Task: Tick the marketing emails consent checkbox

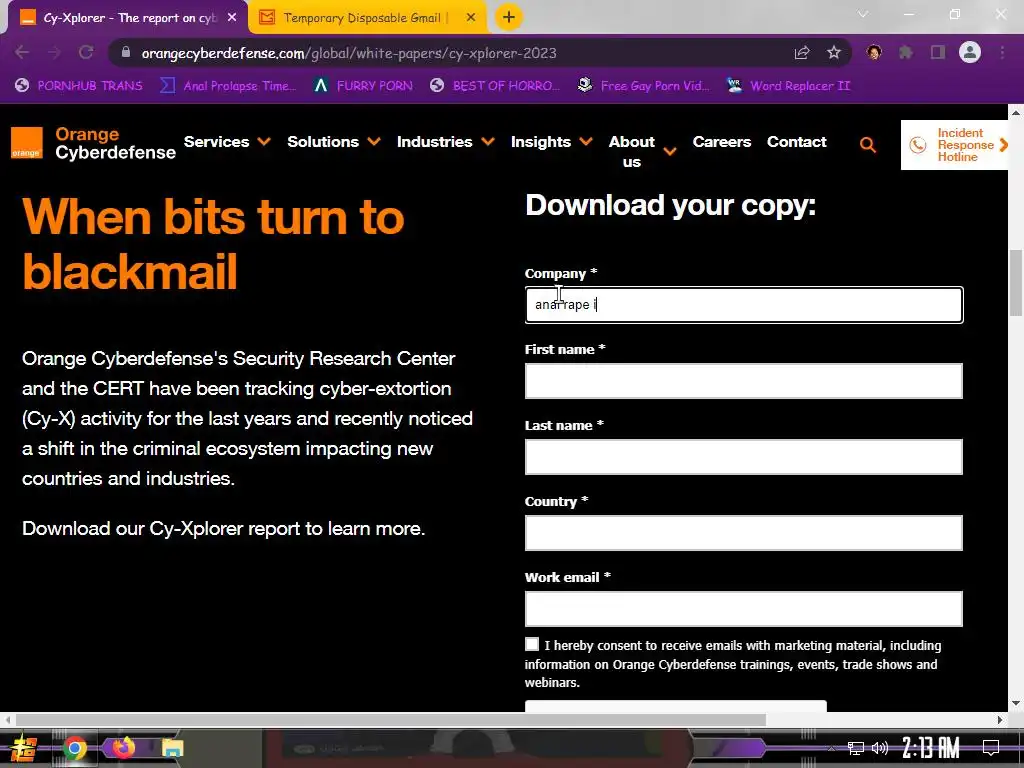Action: 532,645
